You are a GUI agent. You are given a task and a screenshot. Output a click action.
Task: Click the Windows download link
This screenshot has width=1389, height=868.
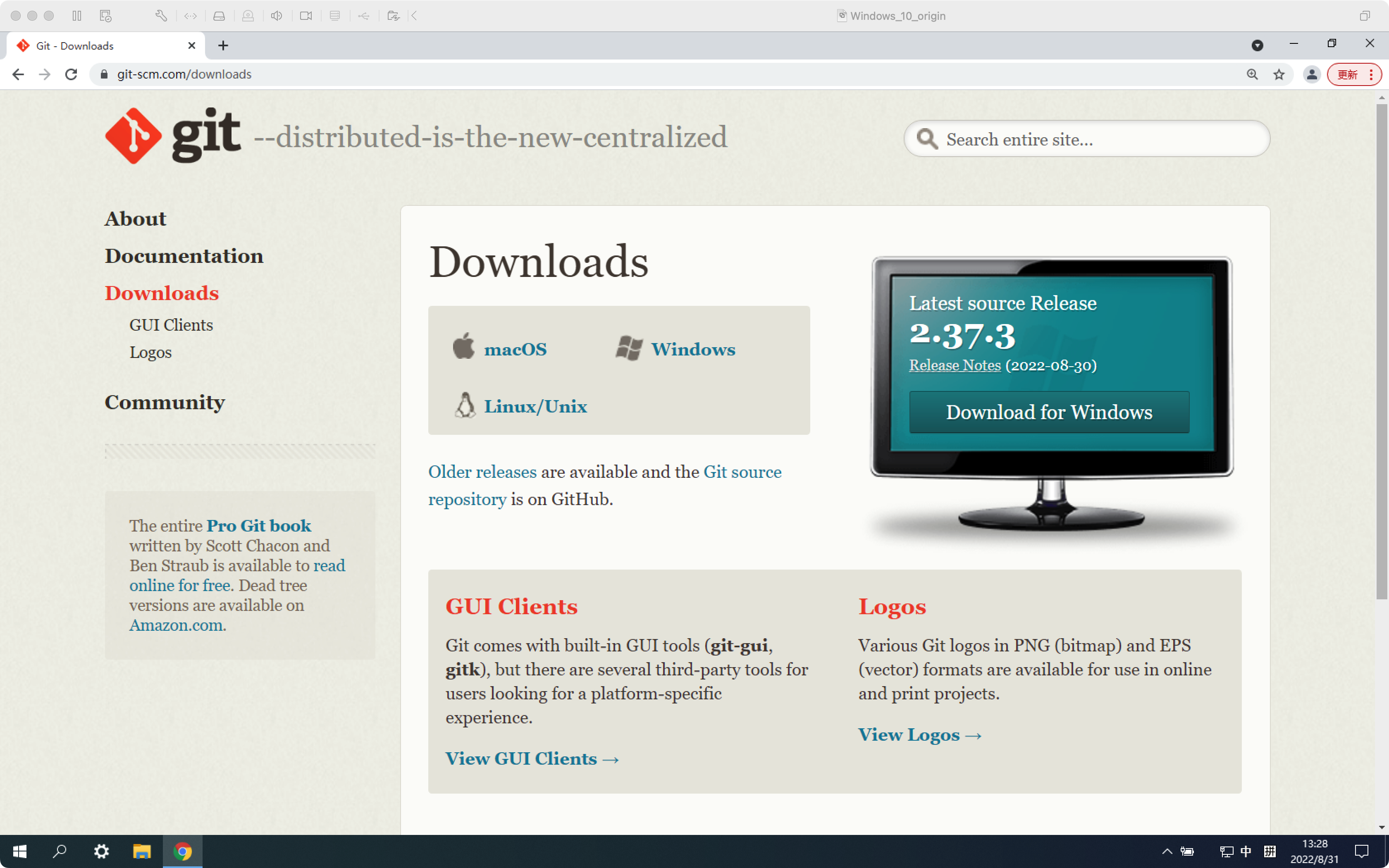click(x=693, y=349)
